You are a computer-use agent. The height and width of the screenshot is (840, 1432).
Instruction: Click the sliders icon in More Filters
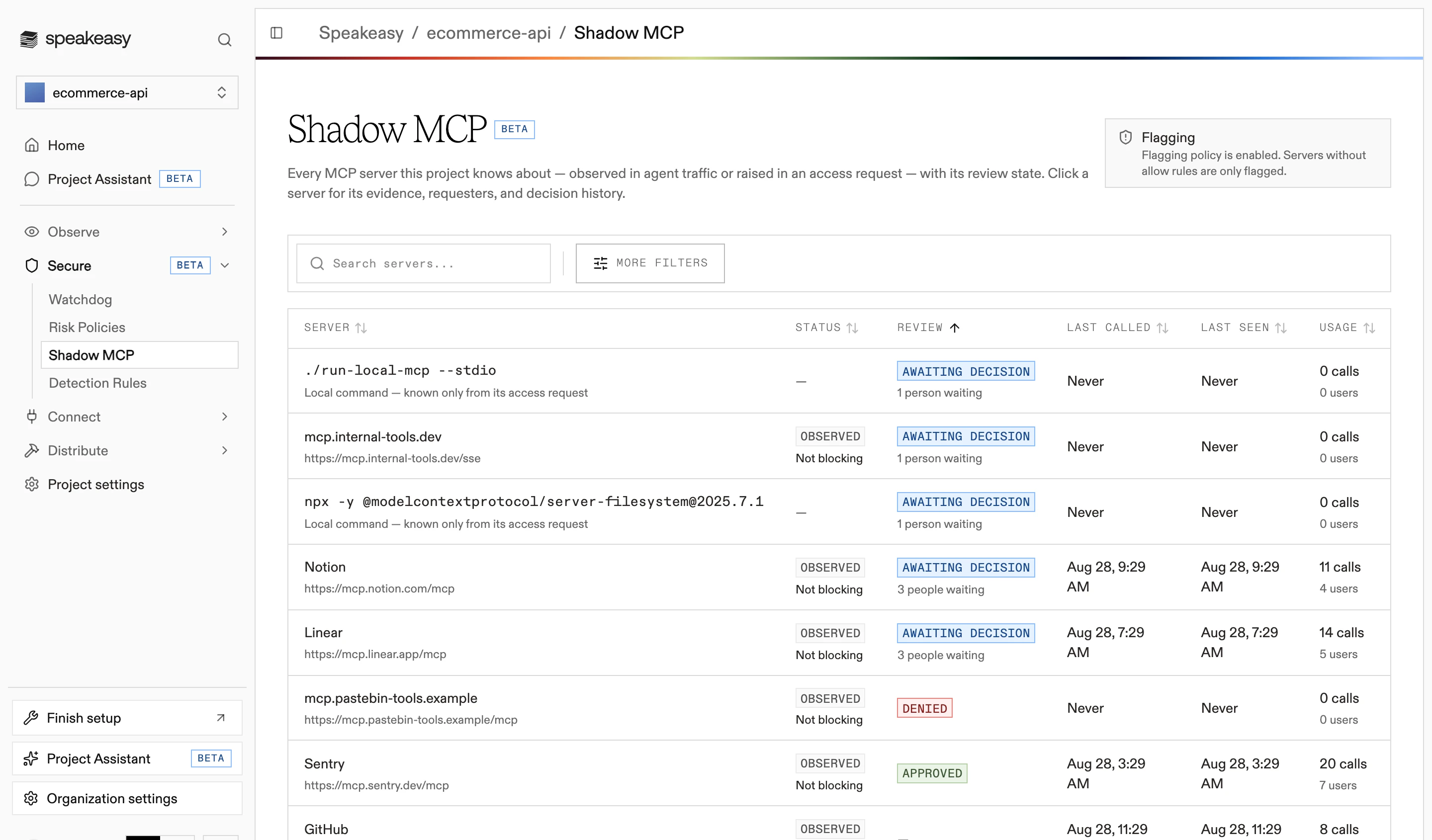(x=601, y=263)
